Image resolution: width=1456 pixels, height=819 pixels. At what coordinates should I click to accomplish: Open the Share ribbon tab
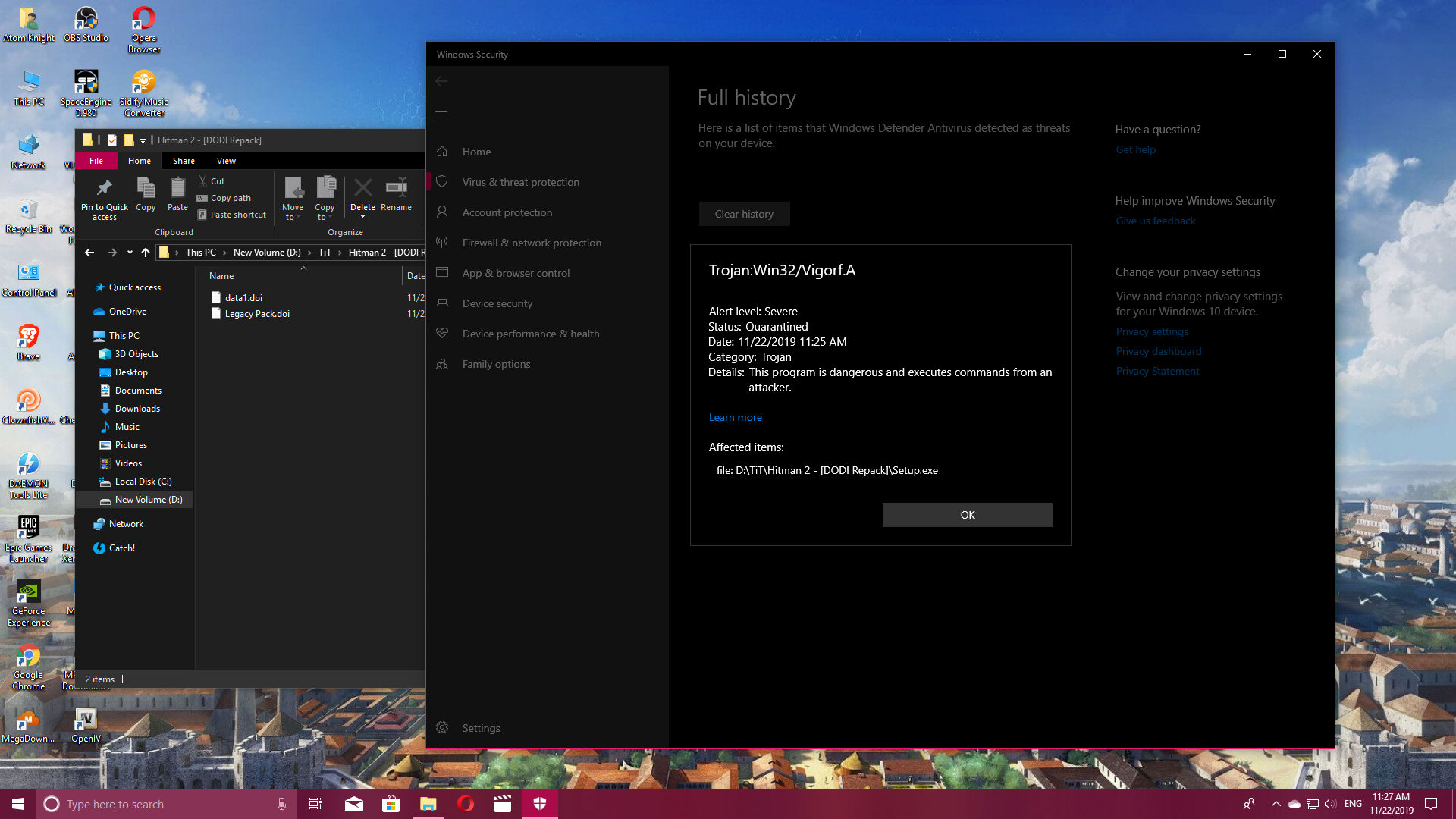pos(184,161)
